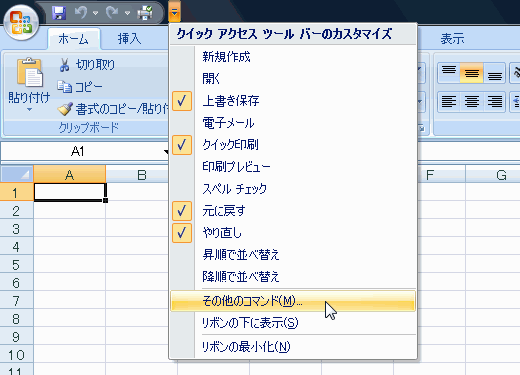This screenshot has height=375, width=520.
Task: Select row 7 header
Action: pos(16,300)
